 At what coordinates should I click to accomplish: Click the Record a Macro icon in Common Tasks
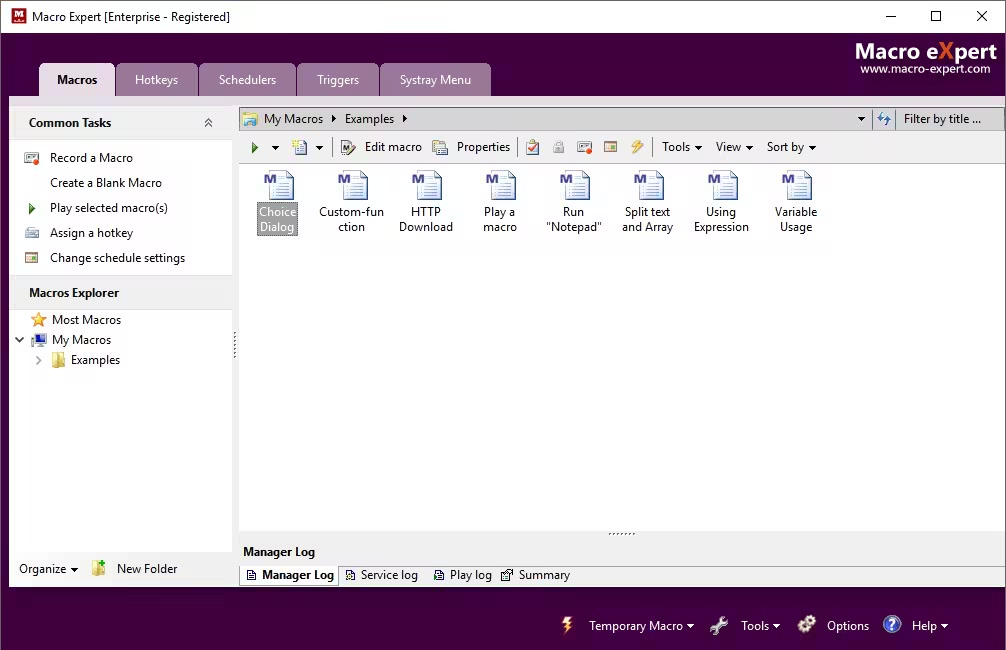32,158
